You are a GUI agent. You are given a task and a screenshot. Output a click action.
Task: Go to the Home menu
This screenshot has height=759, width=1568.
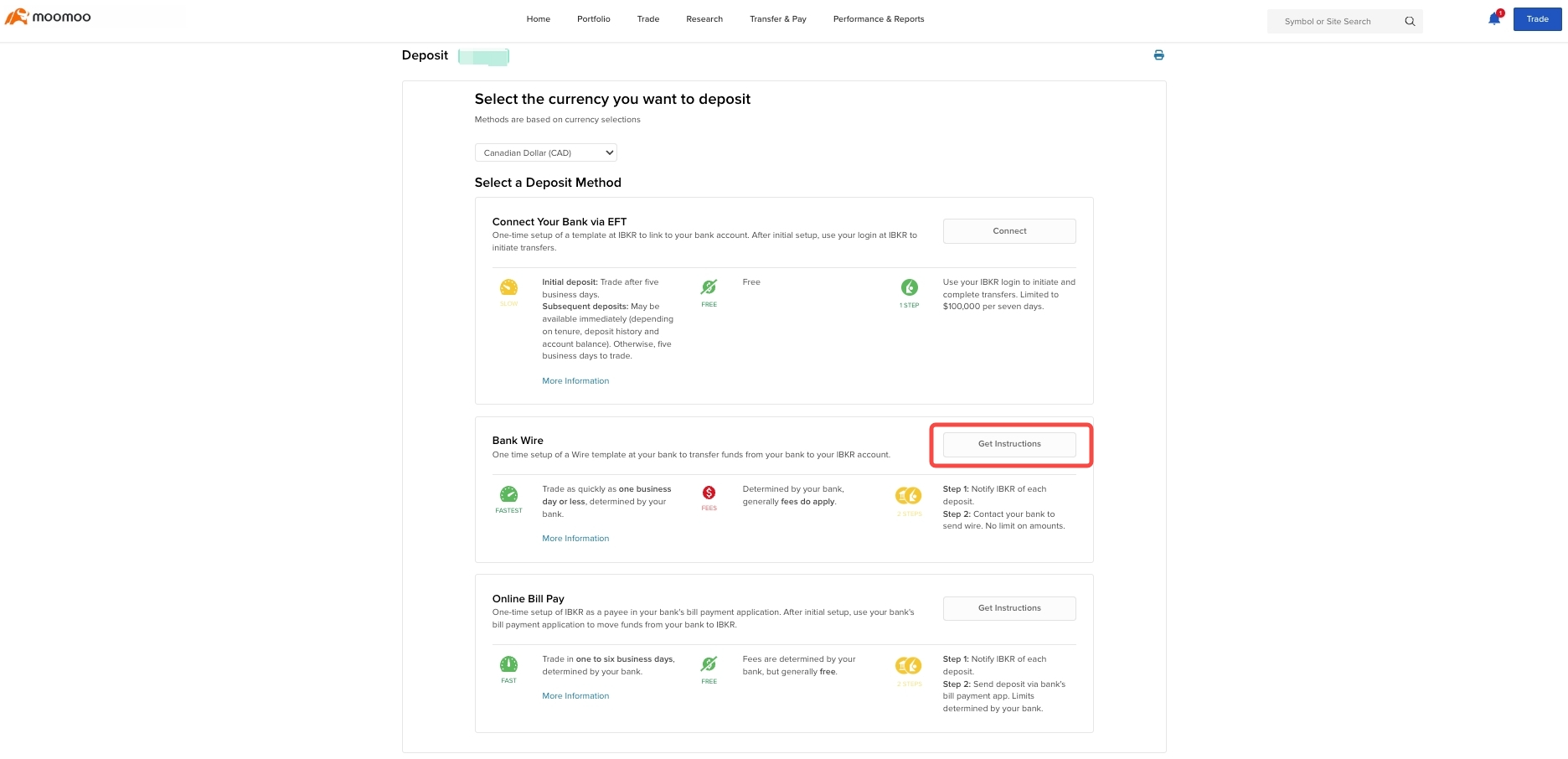538,19
